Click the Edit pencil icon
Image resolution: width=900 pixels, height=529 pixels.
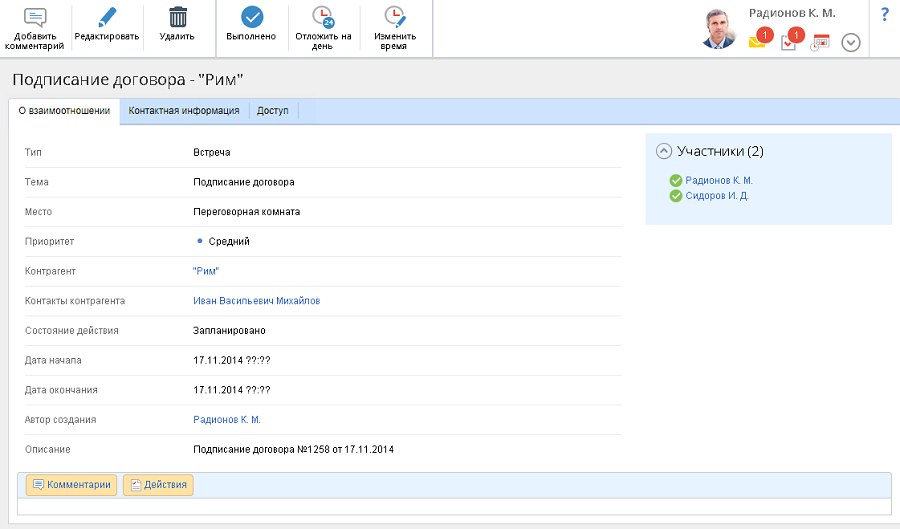(x=106, y=18)
